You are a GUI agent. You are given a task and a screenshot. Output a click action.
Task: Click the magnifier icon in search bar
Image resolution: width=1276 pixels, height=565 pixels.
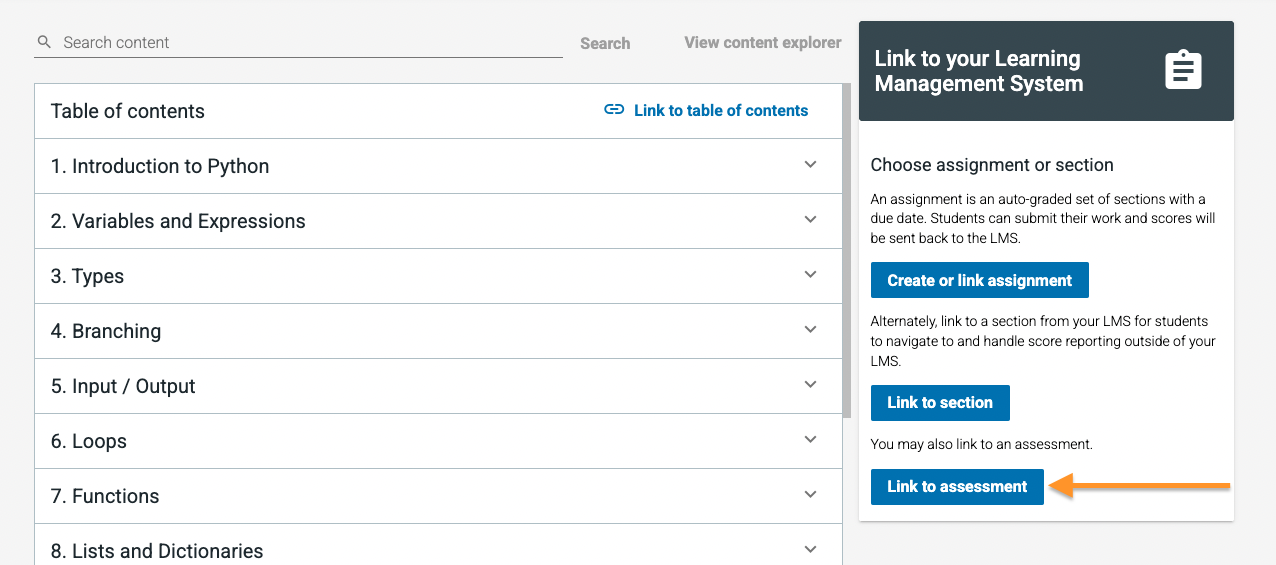coord(44,42)
